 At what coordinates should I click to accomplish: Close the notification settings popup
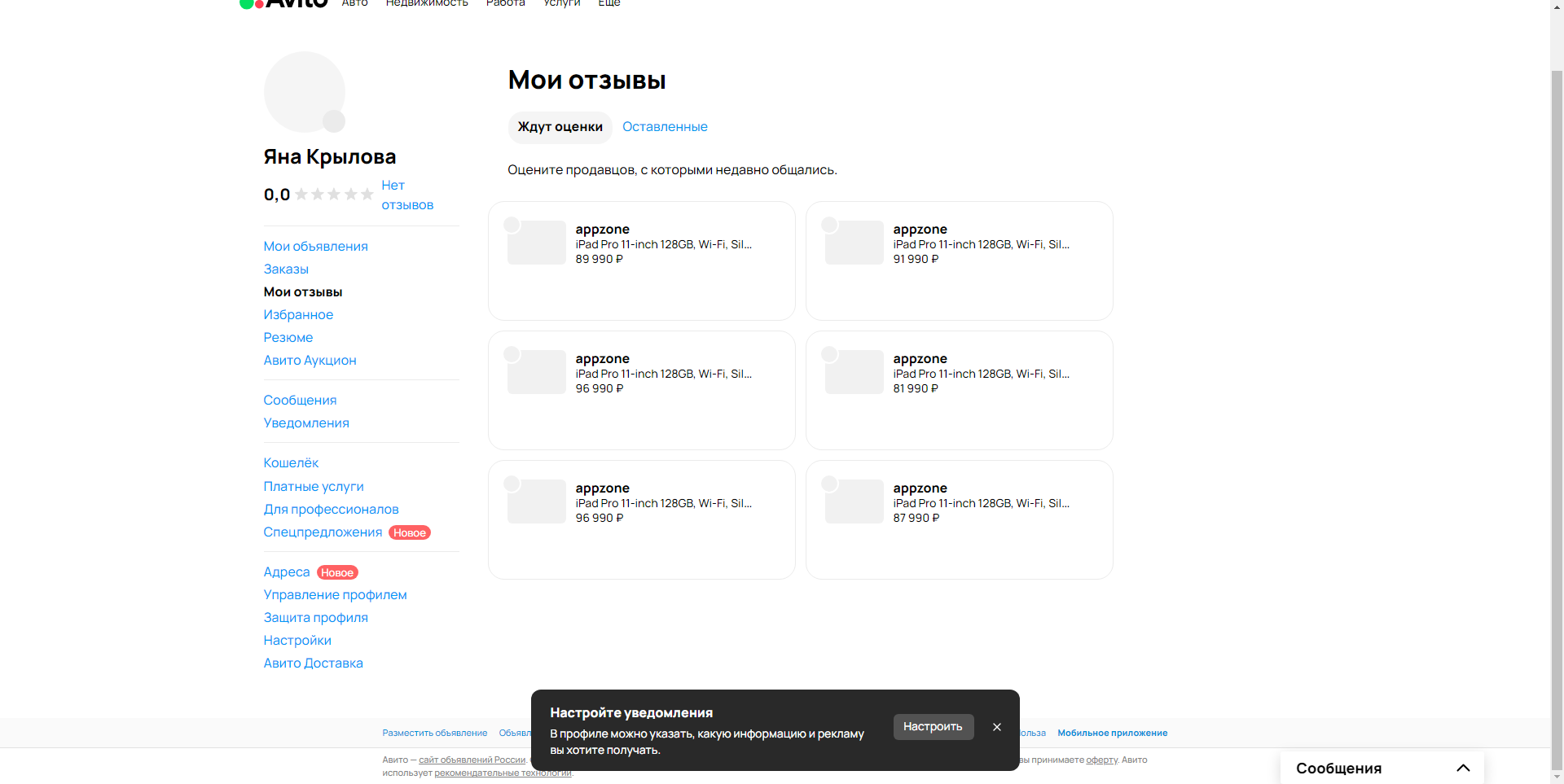pos(997,727)
